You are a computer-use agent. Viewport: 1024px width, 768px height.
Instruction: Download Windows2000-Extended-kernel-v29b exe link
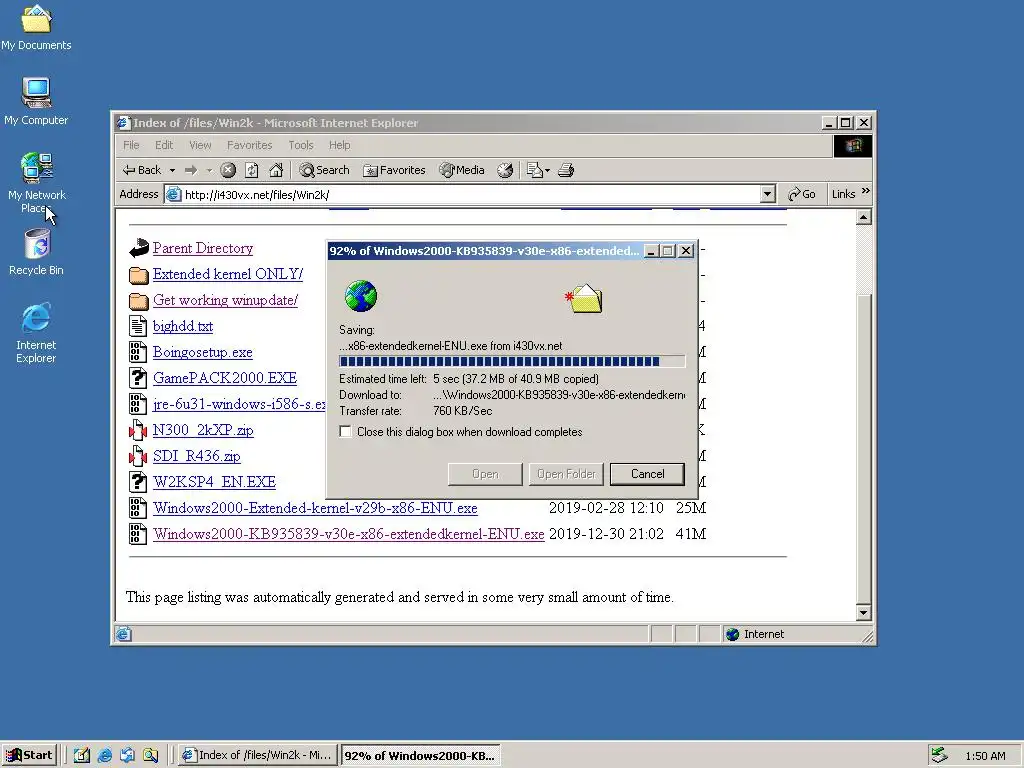[315, 508]
